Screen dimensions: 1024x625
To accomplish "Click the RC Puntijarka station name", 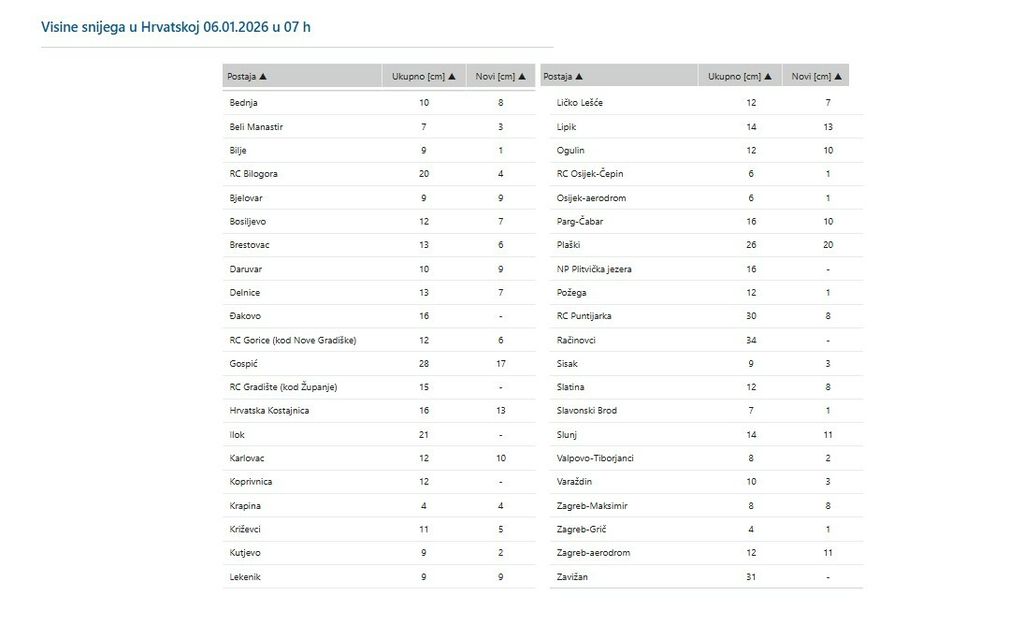I will [x=584, y=316].
